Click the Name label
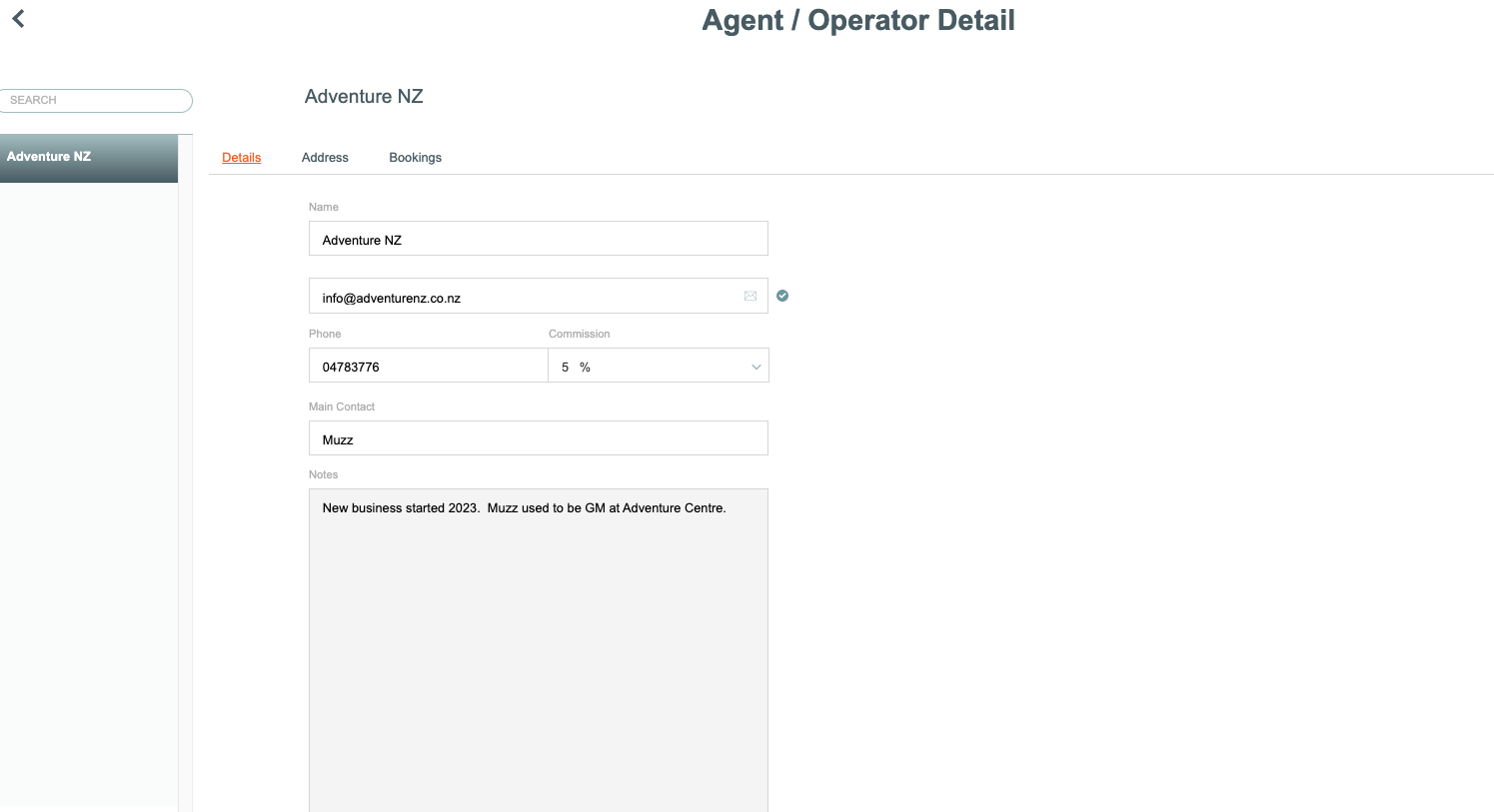1494x812 pixels. click(324, 207)
